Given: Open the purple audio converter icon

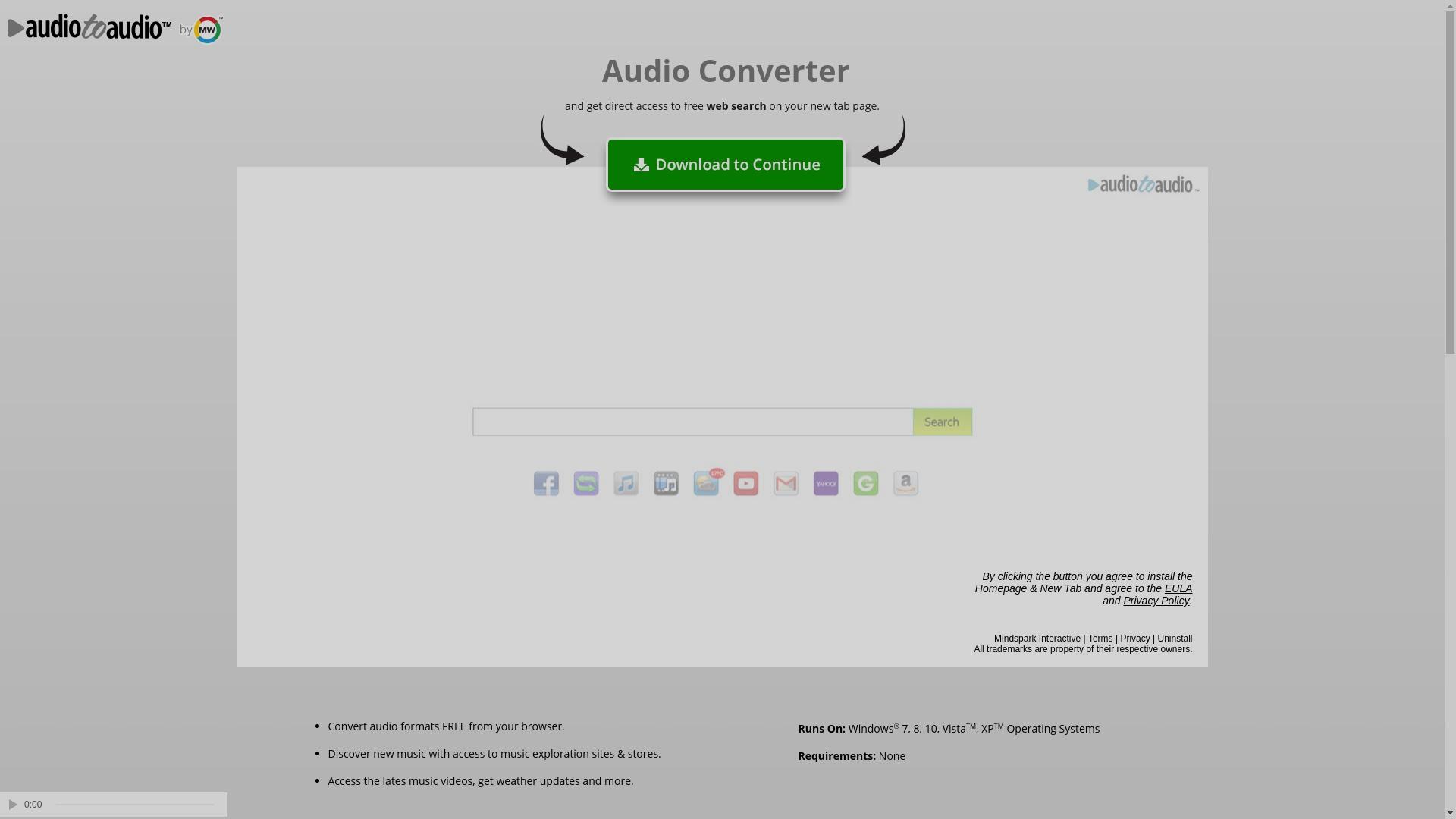Looking at the screenshot, I should click(586, 483).
